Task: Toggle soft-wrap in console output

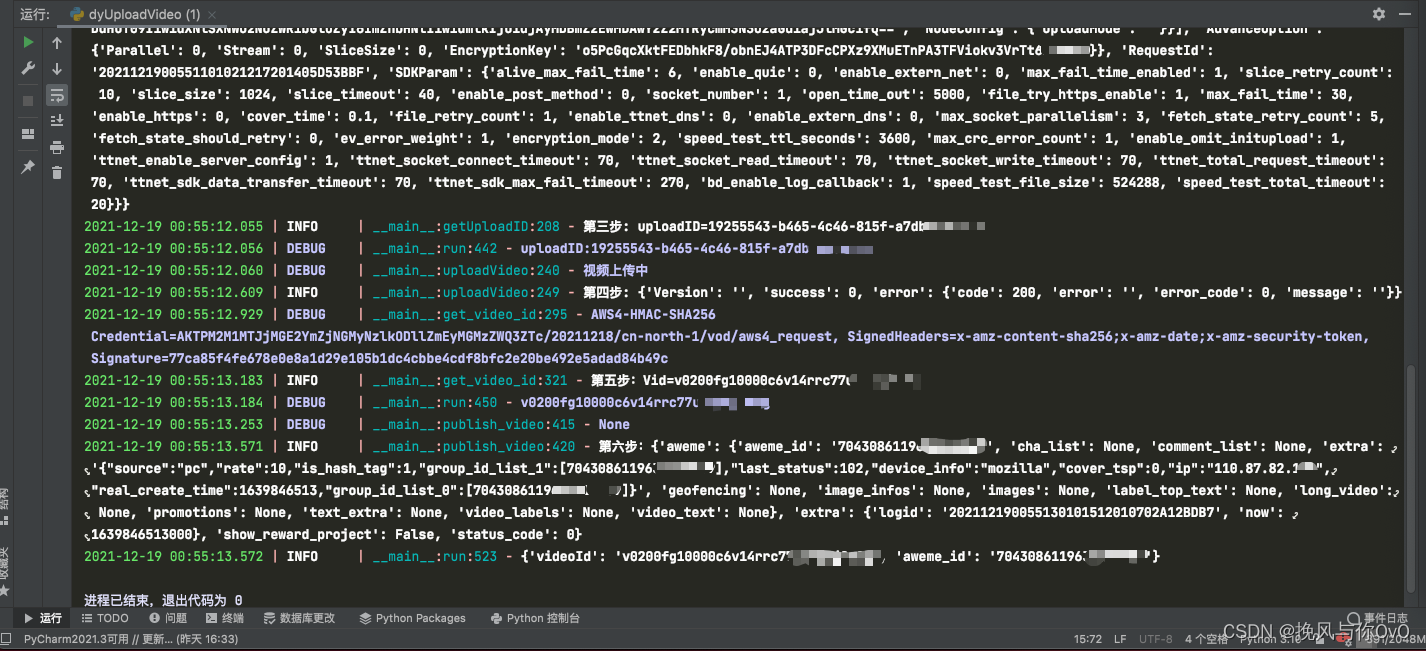Action: click(x=57, y=95)
